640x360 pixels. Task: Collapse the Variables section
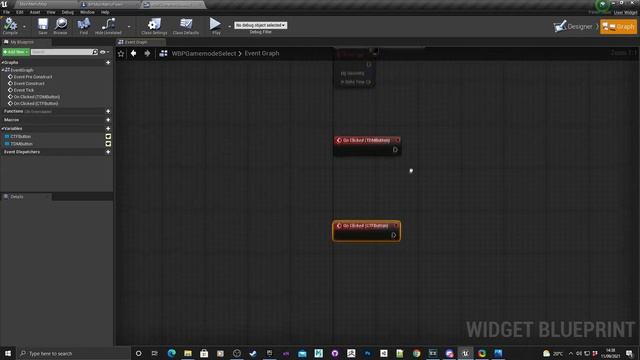click(3, 128)
